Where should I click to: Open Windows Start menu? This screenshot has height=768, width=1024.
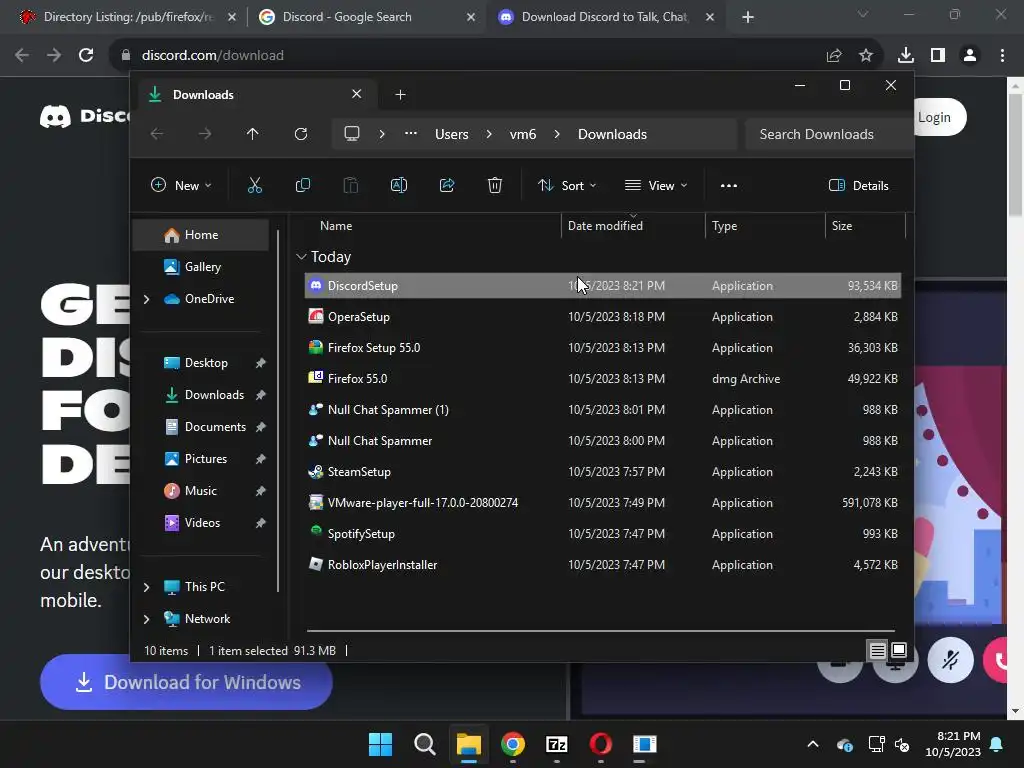(380, 744)
